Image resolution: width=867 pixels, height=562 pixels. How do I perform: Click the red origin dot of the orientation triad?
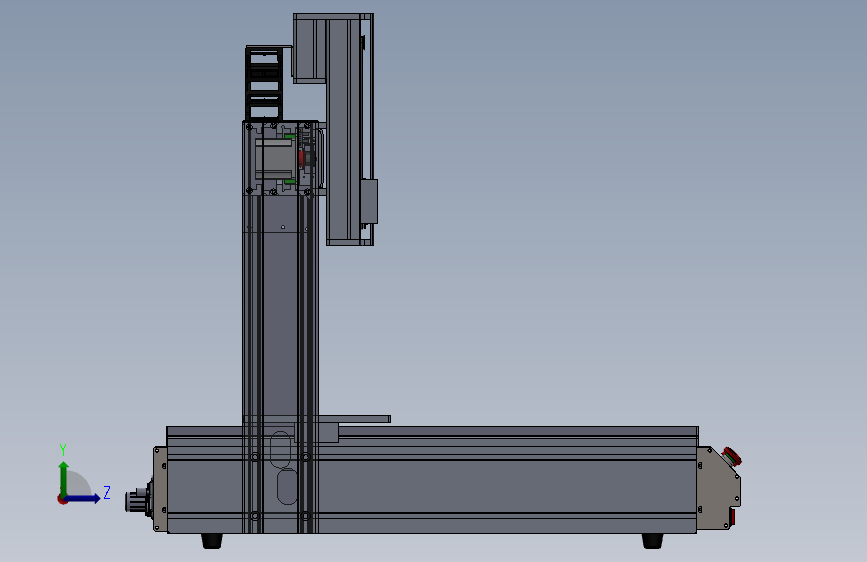[62, 499]
